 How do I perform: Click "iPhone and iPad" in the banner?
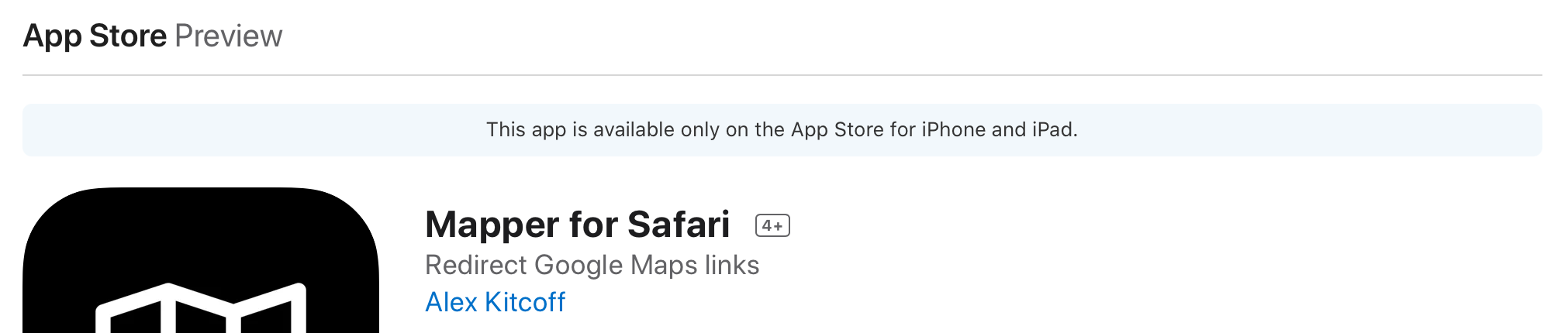(999, 129)
